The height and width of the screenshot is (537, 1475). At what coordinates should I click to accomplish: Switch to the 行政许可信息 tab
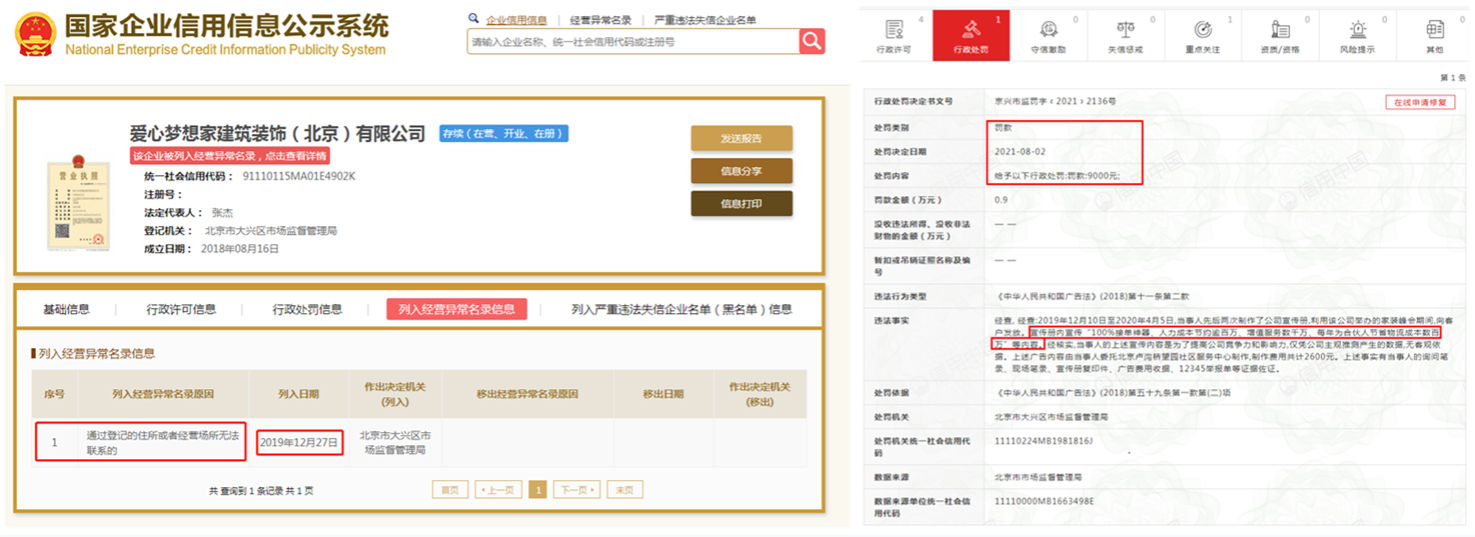(x=181, y=309)
